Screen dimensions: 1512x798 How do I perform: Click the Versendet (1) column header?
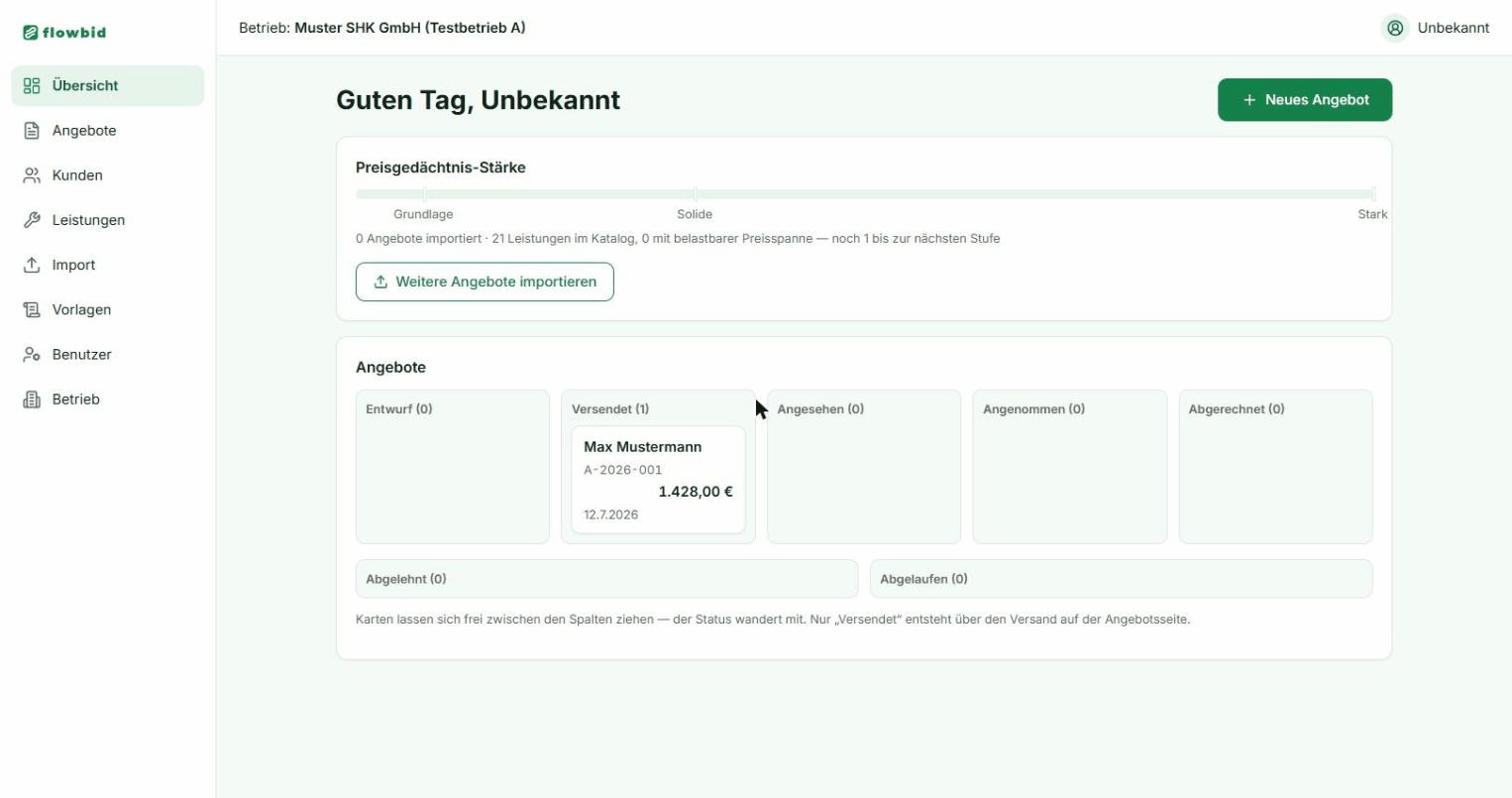pos(610,409)
